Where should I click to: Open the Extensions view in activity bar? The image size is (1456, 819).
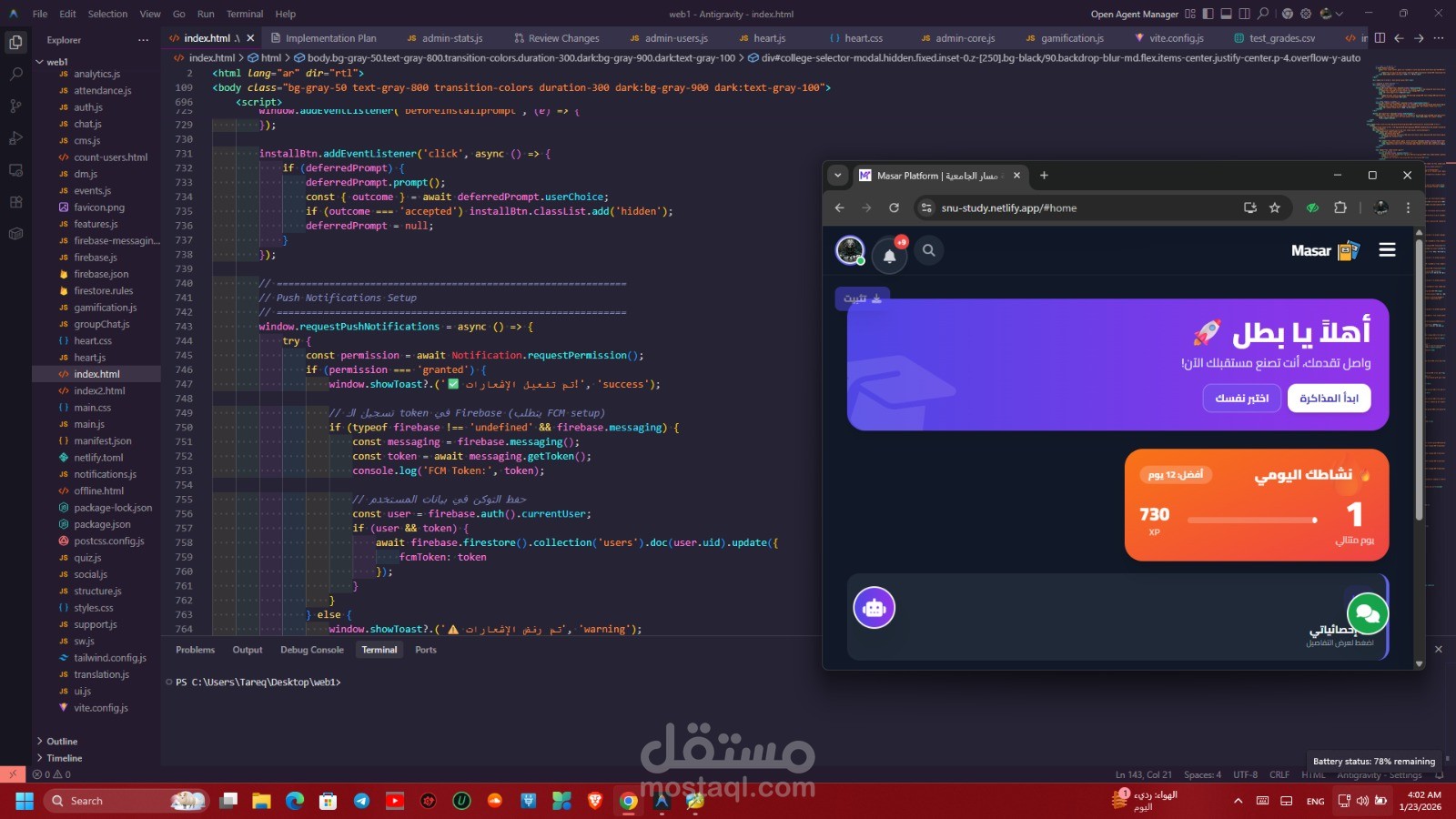[x=15, y=202]
